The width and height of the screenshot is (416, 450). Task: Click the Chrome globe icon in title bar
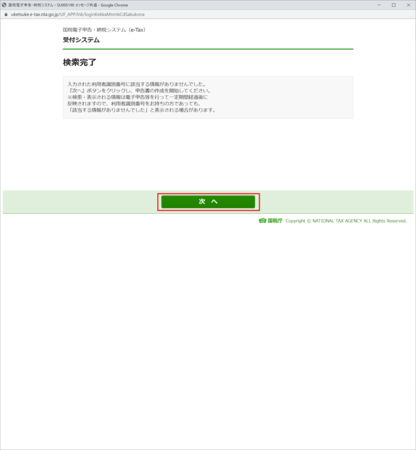pos(4,5)
